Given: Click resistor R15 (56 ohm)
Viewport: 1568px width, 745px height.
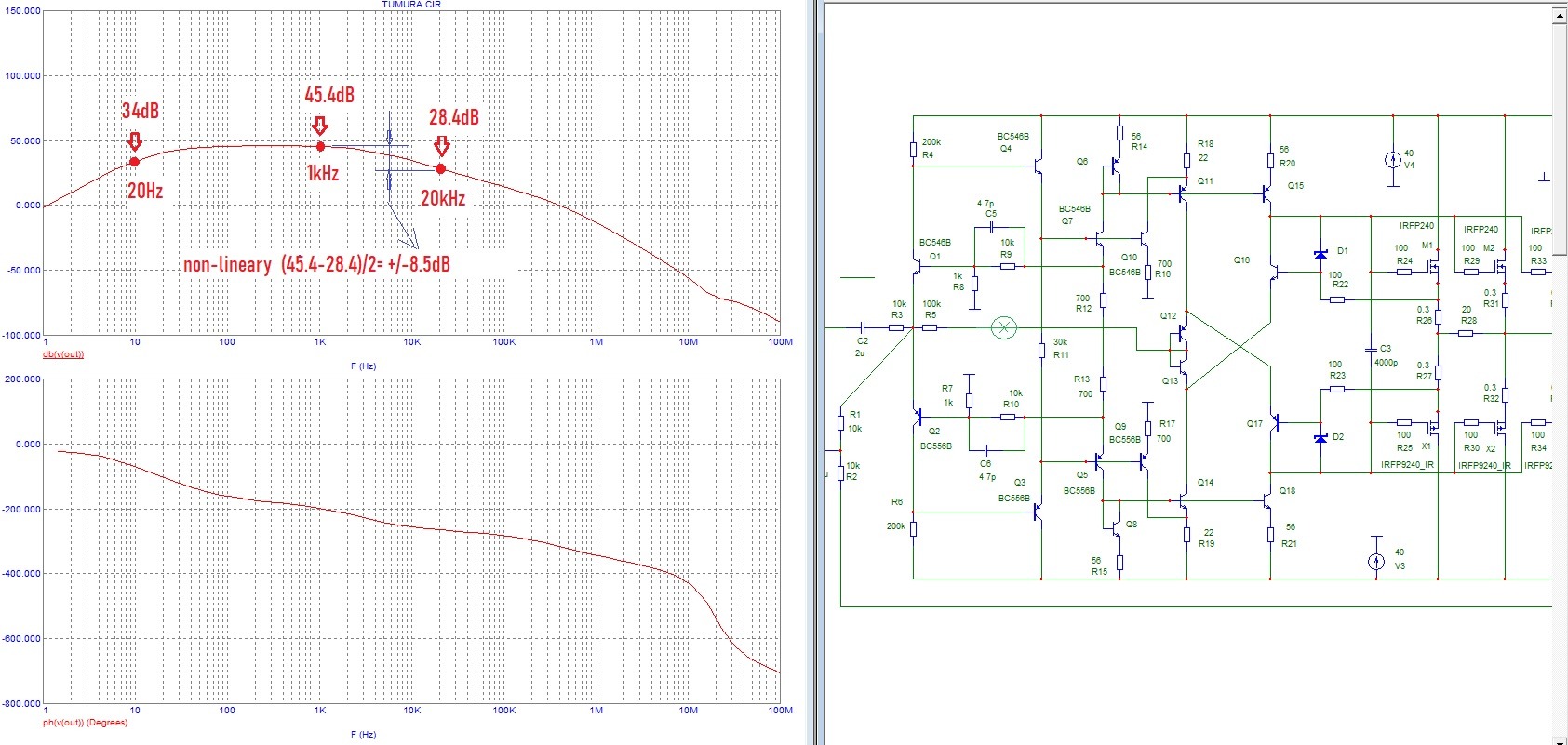Looking at the screenshot, I should [x=1119, y=562].
